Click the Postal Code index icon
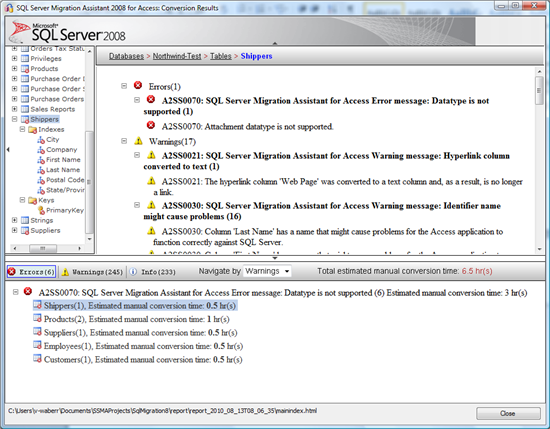Screen dimensions: 550x429 [x=41, y=180]
